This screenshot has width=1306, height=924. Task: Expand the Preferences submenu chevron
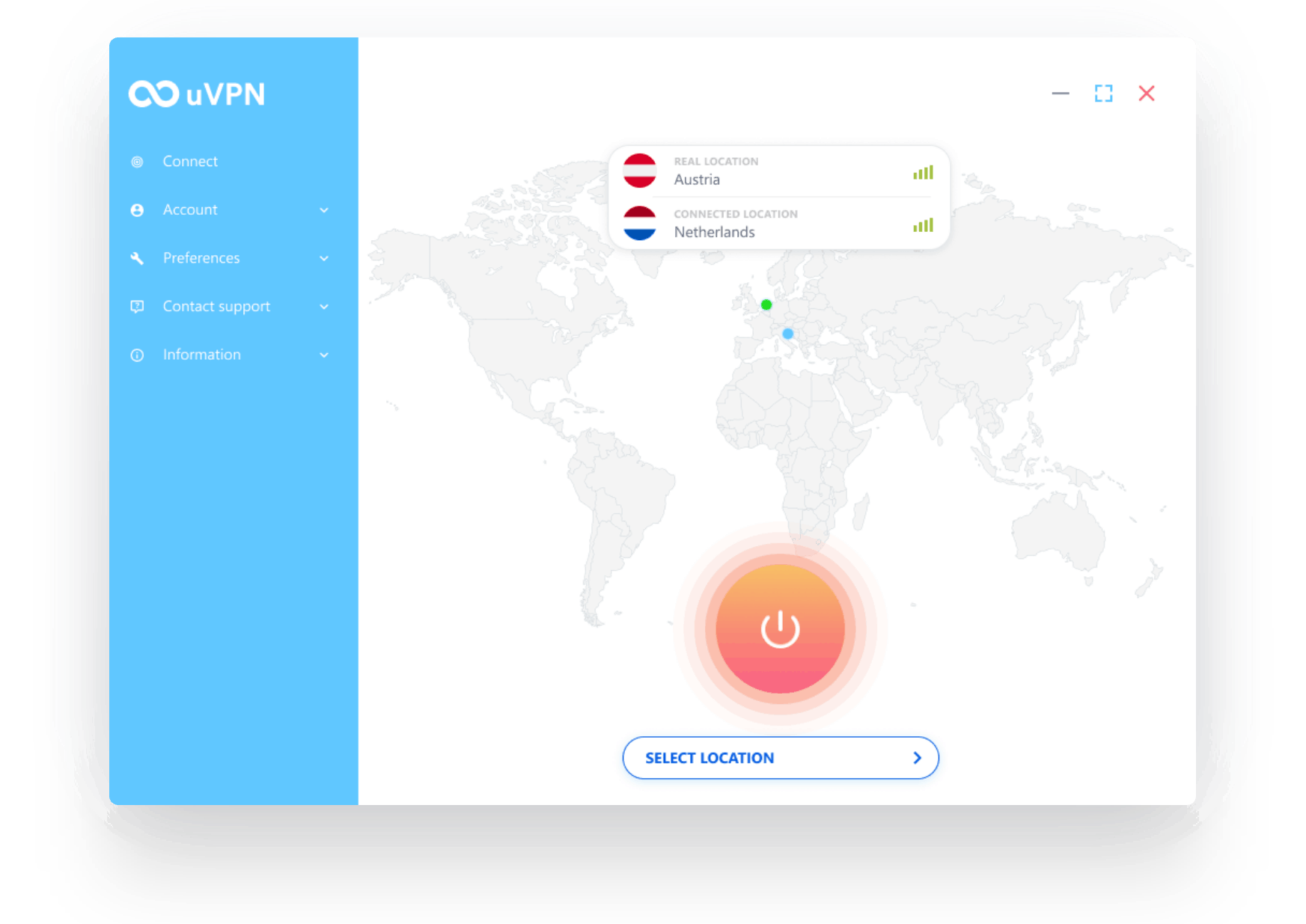[x=324, y=258]
